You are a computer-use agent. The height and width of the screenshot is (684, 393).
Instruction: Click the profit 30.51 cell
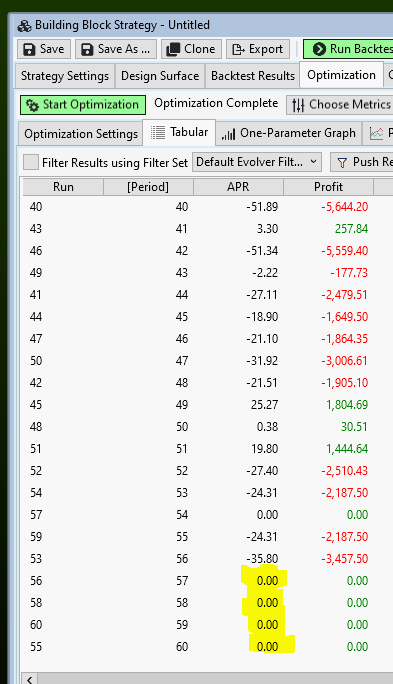tap(354, 427)
